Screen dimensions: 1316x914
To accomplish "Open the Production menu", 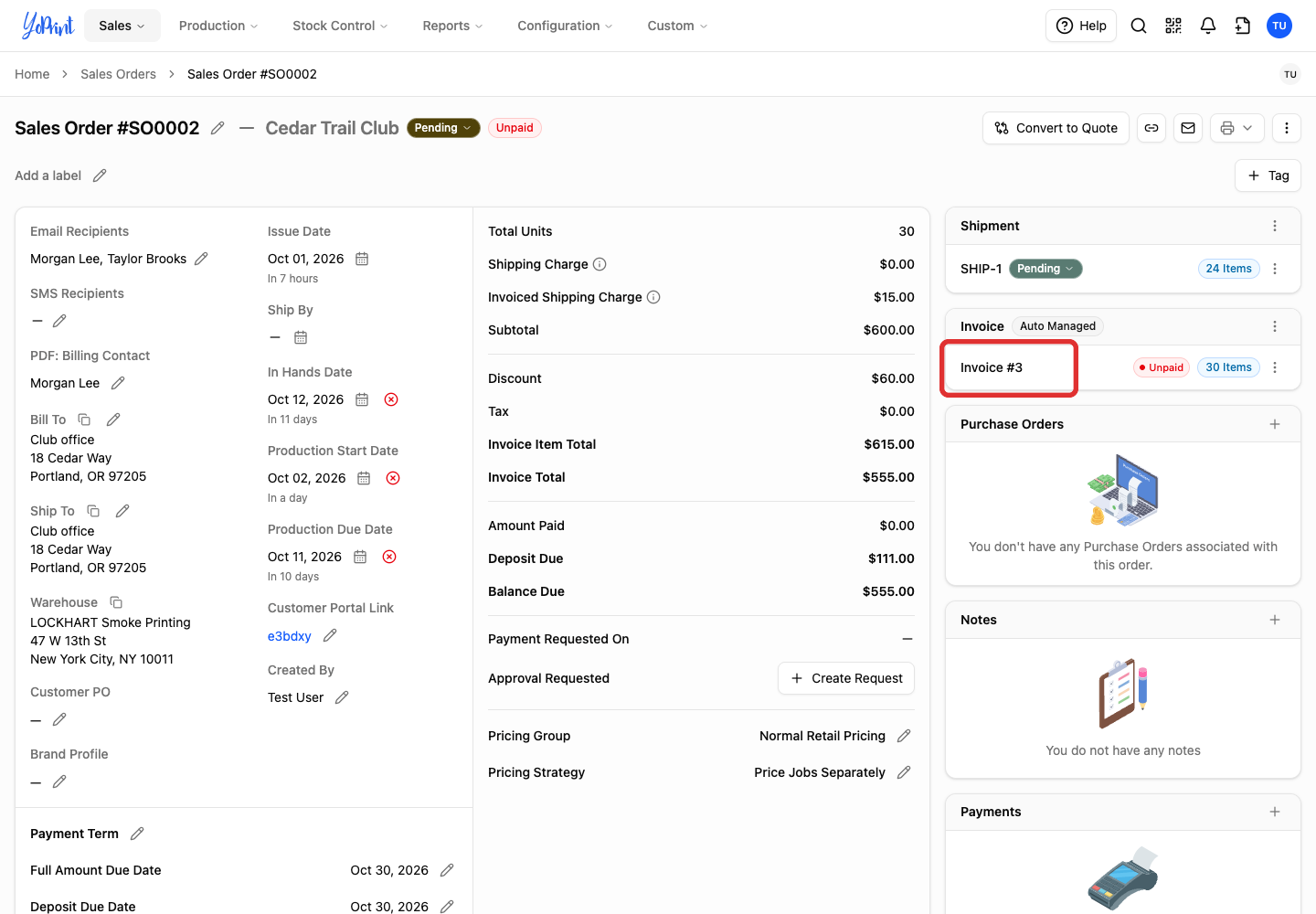I will click(x=218, y=26).
